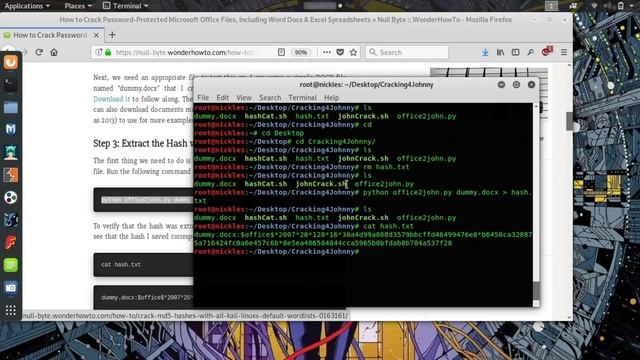
Task: Bookmark this page with star icon
Action: point(353,52)
